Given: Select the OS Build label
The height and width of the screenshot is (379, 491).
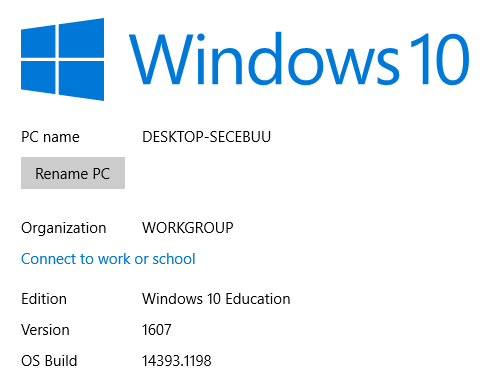Looking at the screenshot, I should coord(49,361).
